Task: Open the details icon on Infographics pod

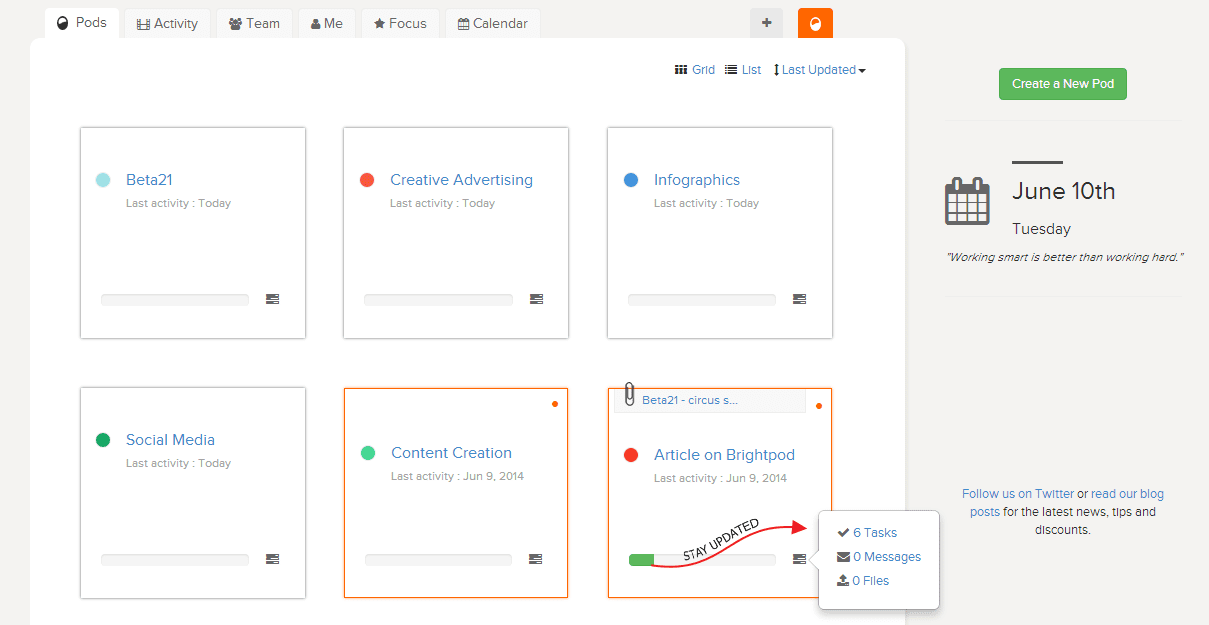Action: (x=799, y=299)
